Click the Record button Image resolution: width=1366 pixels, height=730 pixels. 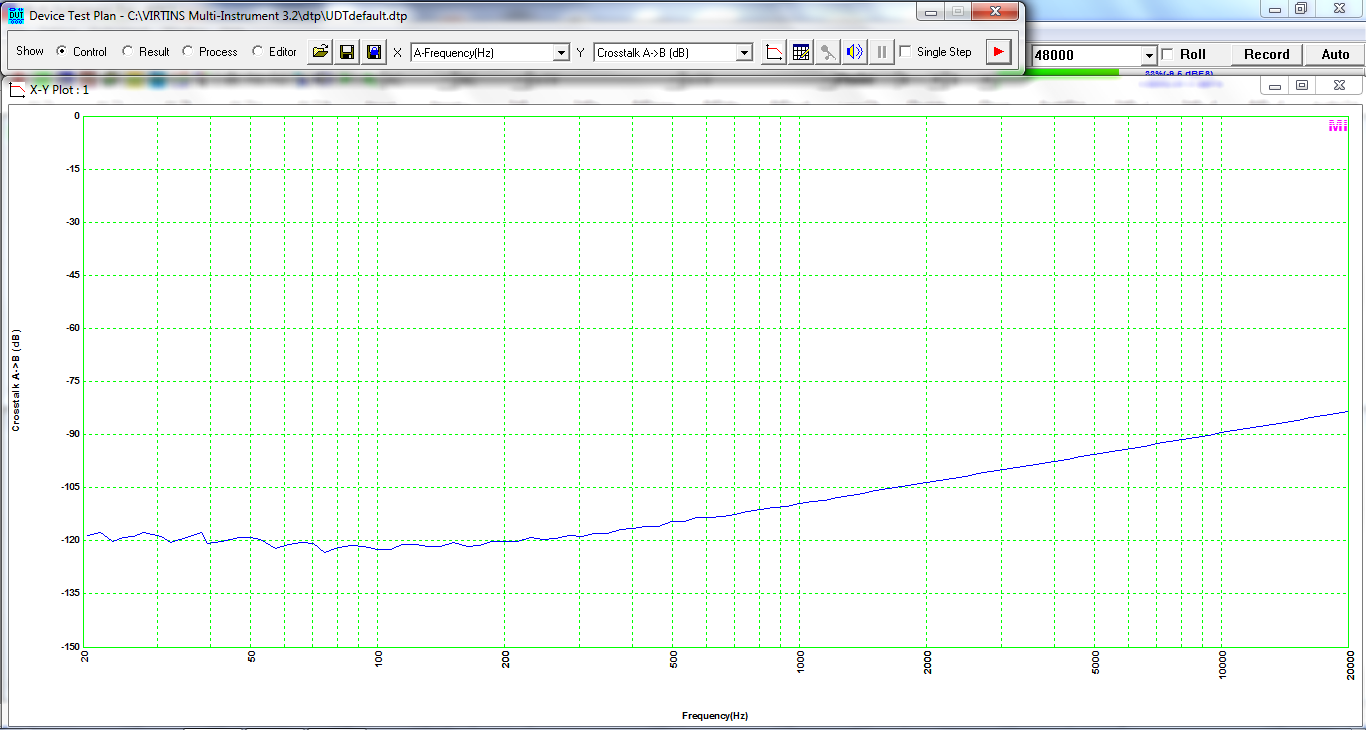(1266, 55)
